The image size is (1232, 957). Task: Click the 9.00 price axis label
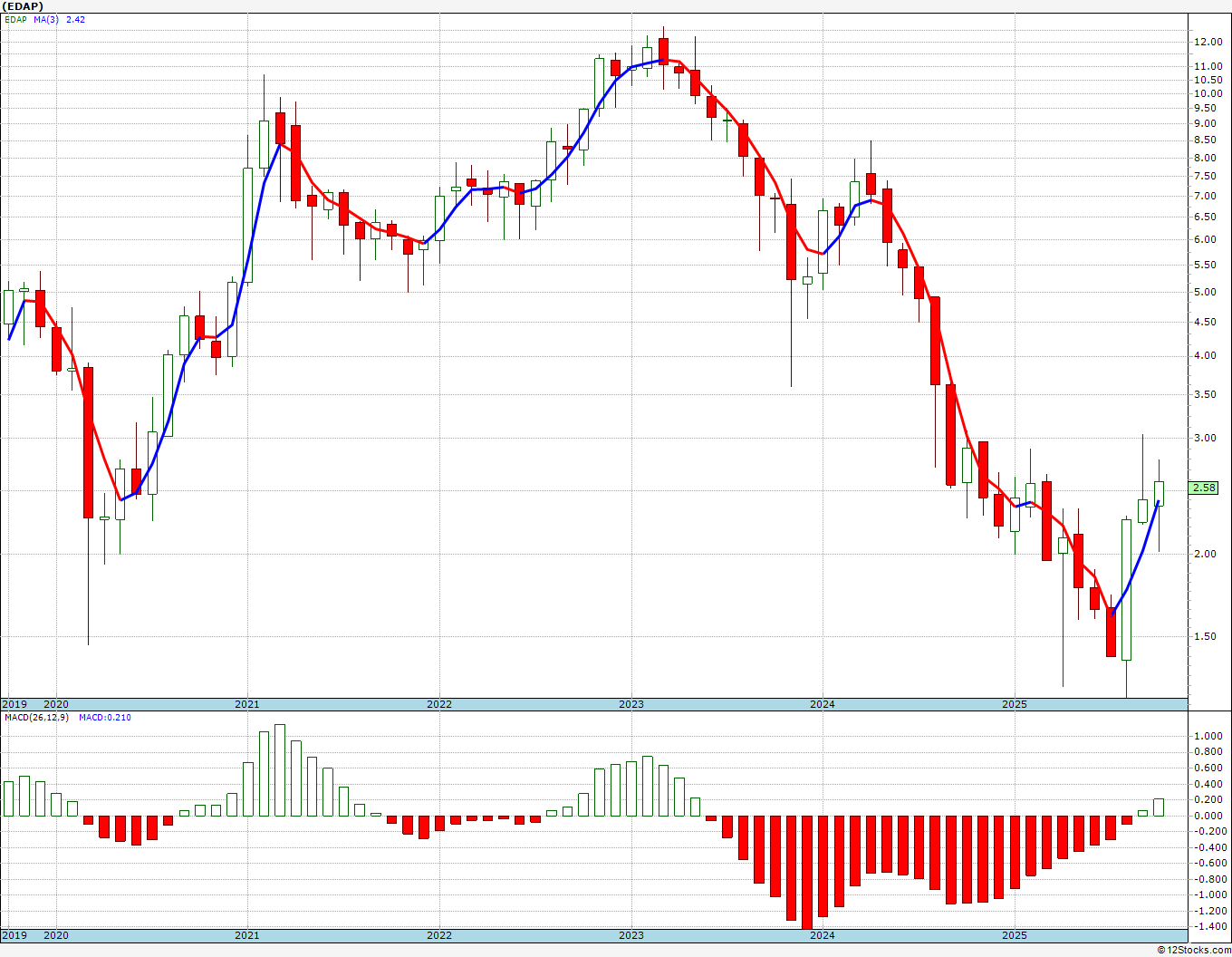point(1207,123)
